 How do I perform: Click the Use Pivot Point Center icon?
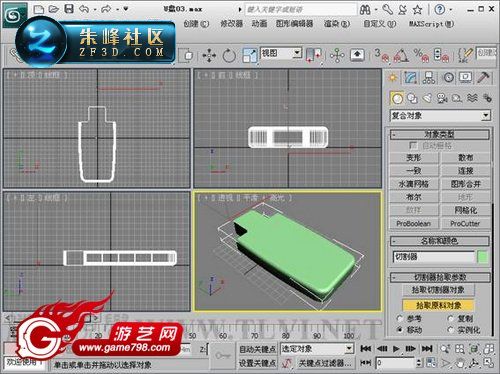313,55
